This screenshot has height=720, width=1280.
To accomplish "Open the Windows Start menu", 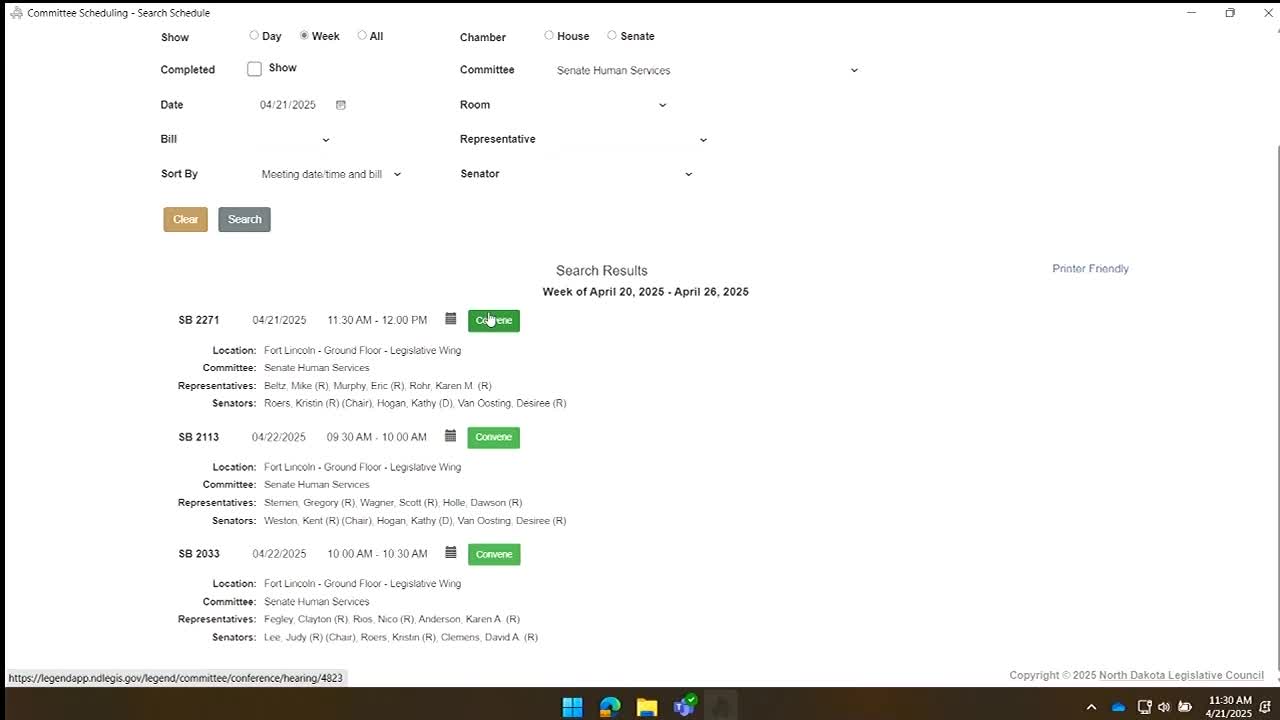I will (572, 707).
